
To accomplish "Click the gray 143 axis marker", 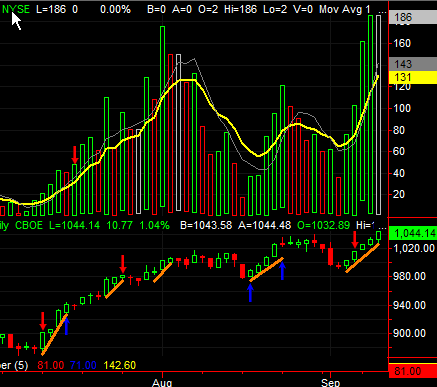I will click(413, 64).
